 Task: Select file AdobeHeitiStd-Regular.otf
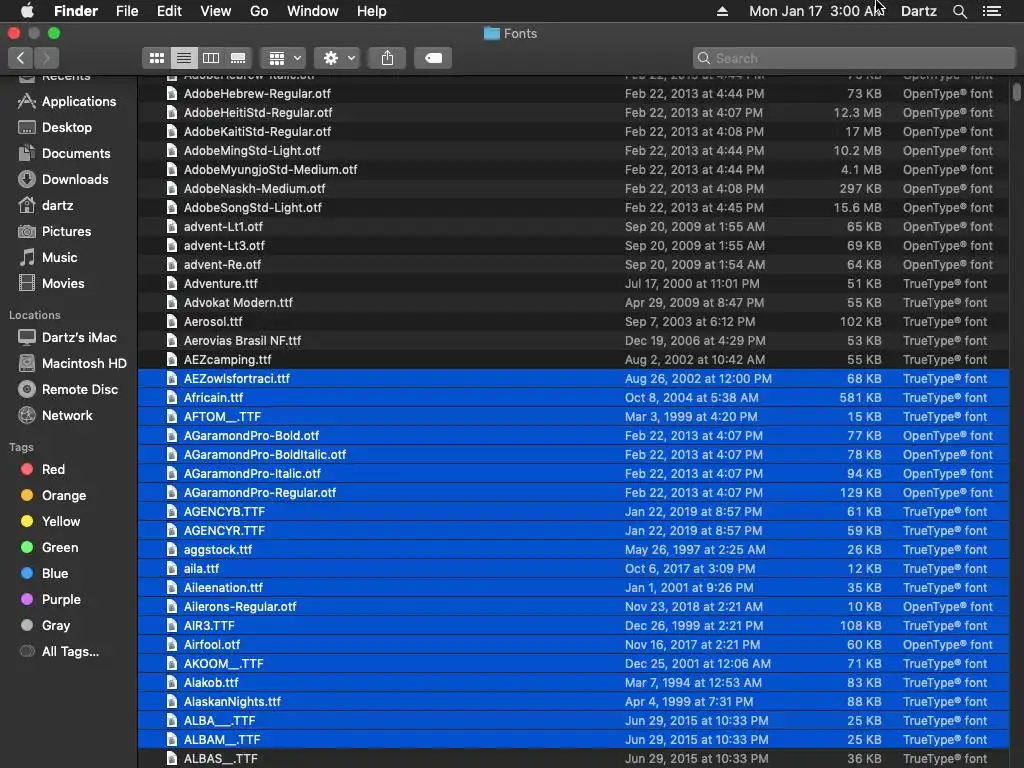click(x=573, y=112)
